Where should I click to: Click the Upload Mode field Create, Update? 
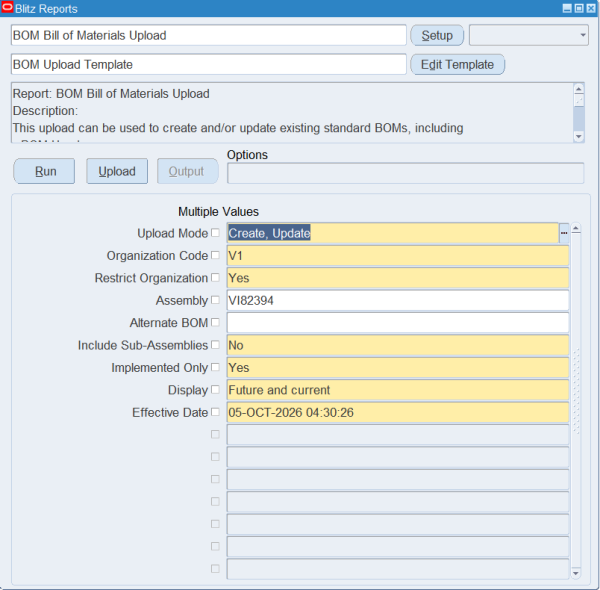[393, 233]
